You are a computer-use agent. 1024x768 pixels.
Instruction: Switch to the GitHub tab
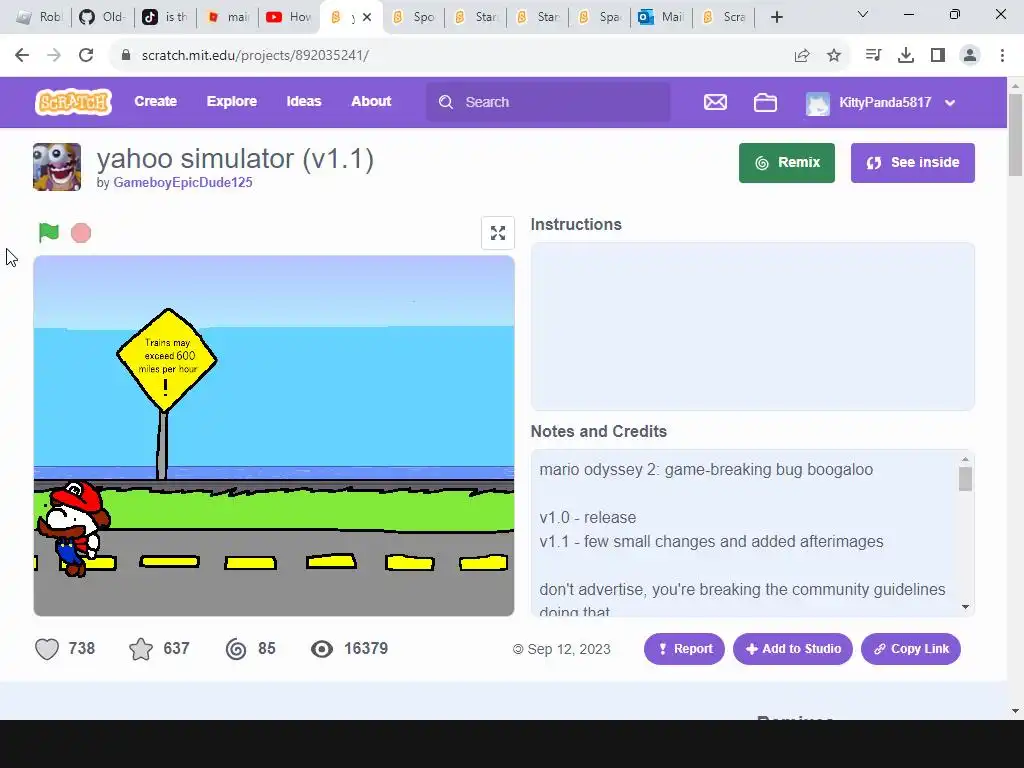pos(102,17)
